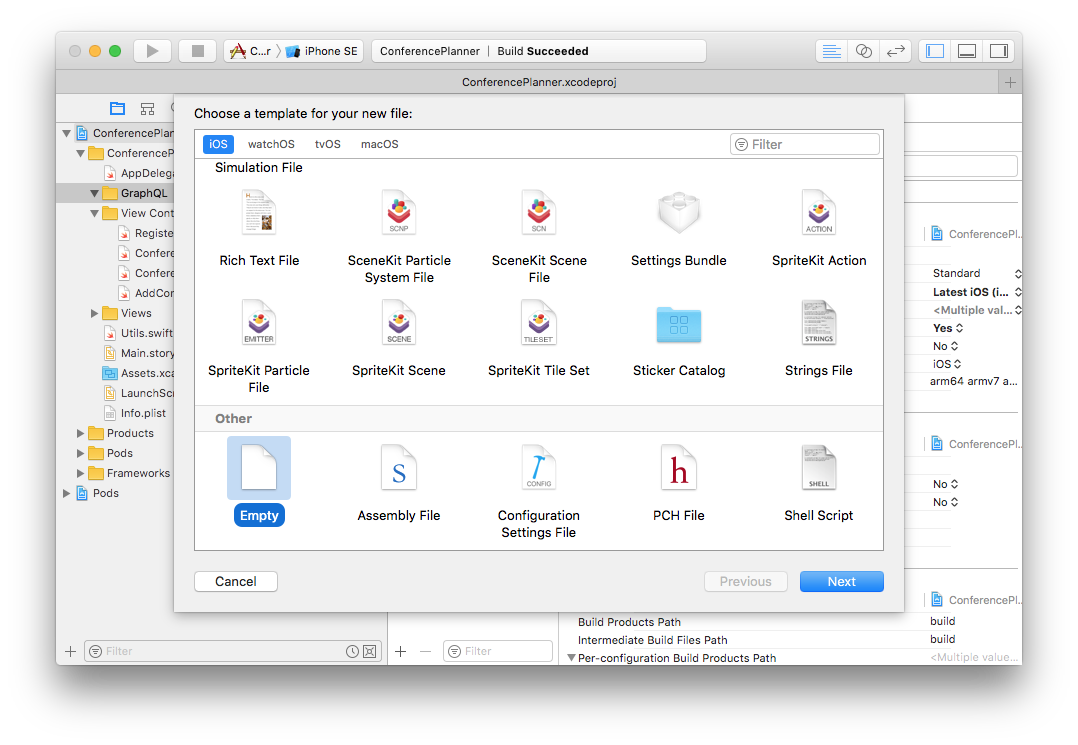Open Assets.xcassets in the navigator
Screen dimensions: 1078x745
click(x=138, y=373)
